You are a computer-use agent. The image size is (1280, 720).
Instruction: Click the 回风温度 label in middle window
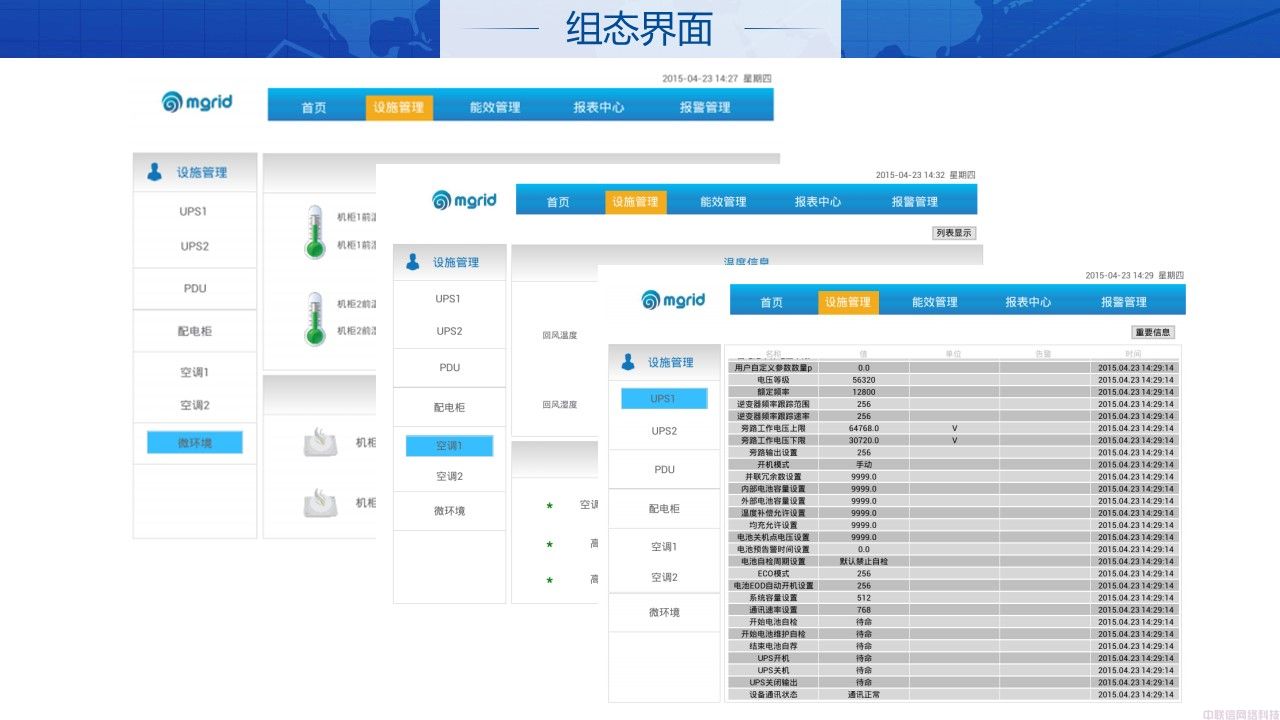560,336
